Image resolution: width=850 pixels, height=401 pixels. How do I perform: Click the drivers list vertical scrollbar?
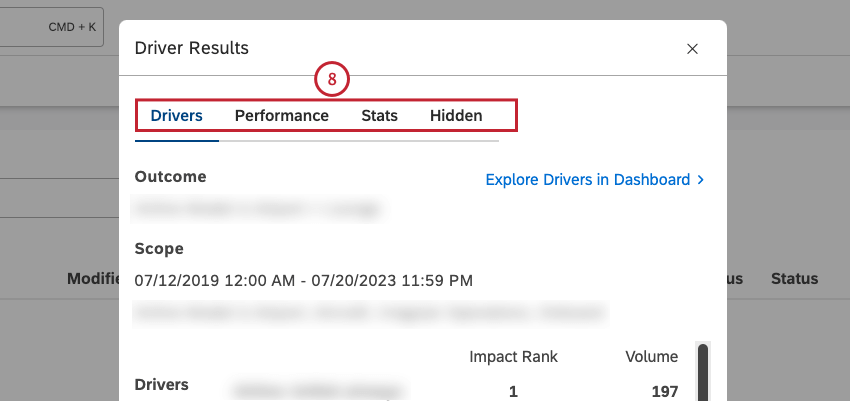(x=703, y=371)
